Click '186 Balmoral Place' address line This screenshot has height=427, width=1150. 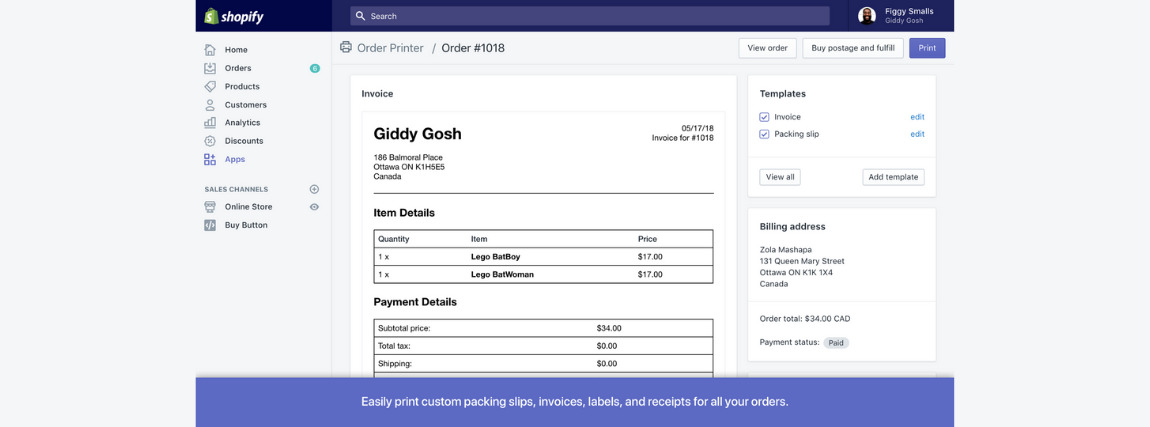point(408,158)
